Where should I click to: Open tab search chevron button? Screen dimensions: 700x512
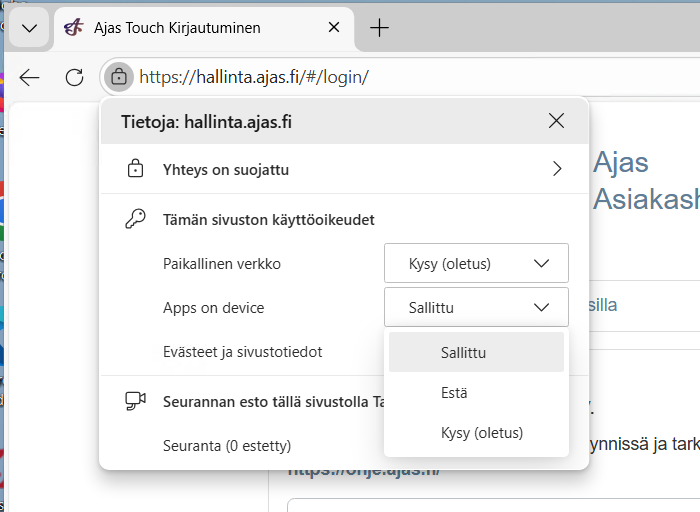(x=28, y=28)
